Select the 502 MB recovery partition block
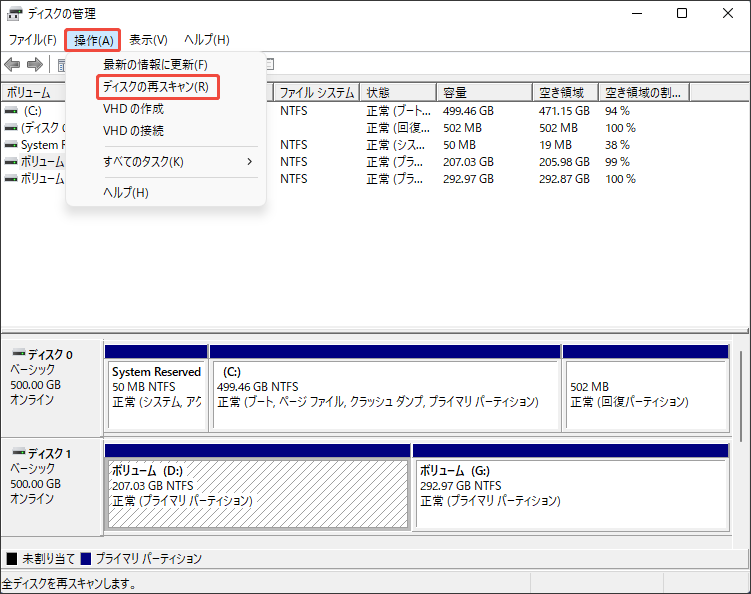751x594 pixels. (647, 394)
